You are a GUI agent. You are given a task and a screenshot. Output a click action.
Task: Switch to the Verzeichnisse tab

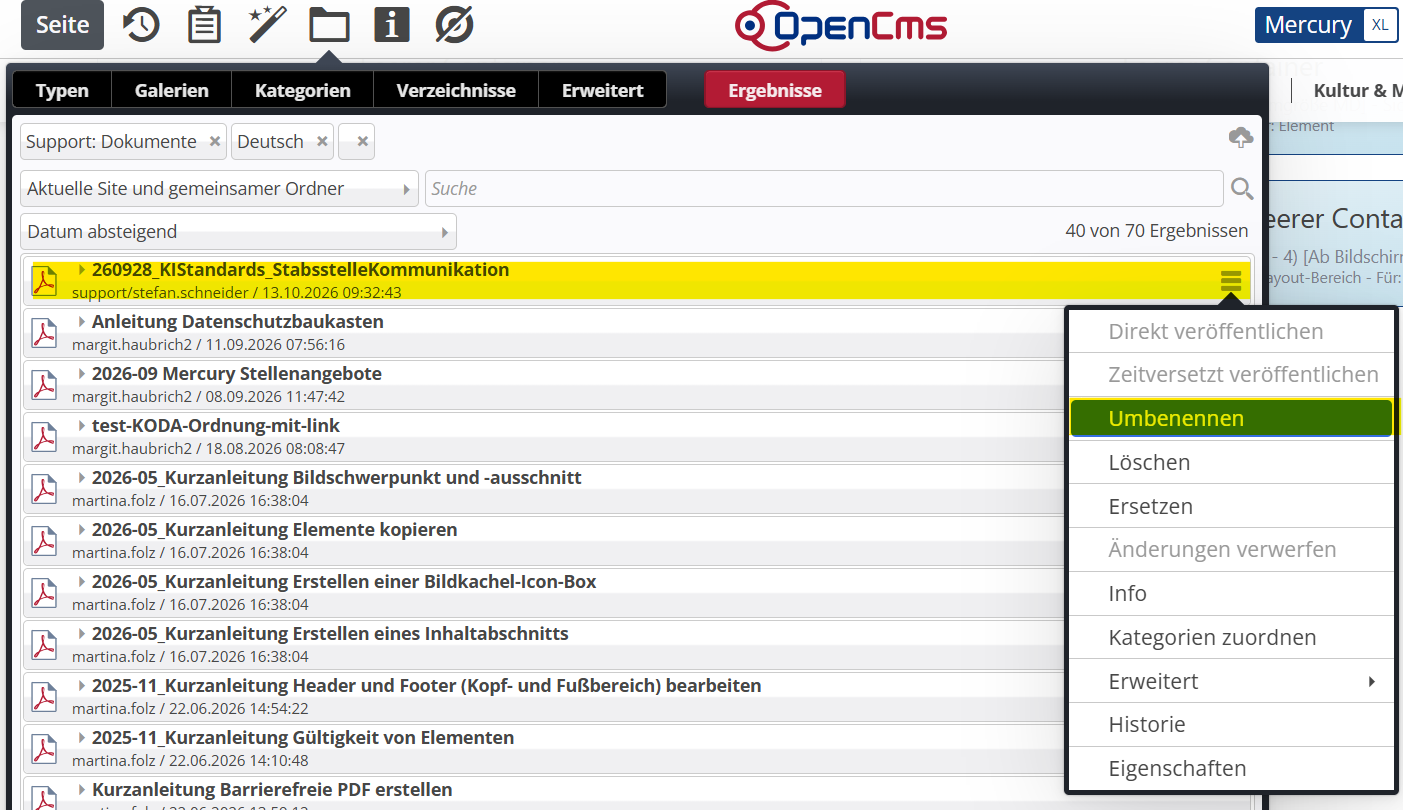[456, 90]
